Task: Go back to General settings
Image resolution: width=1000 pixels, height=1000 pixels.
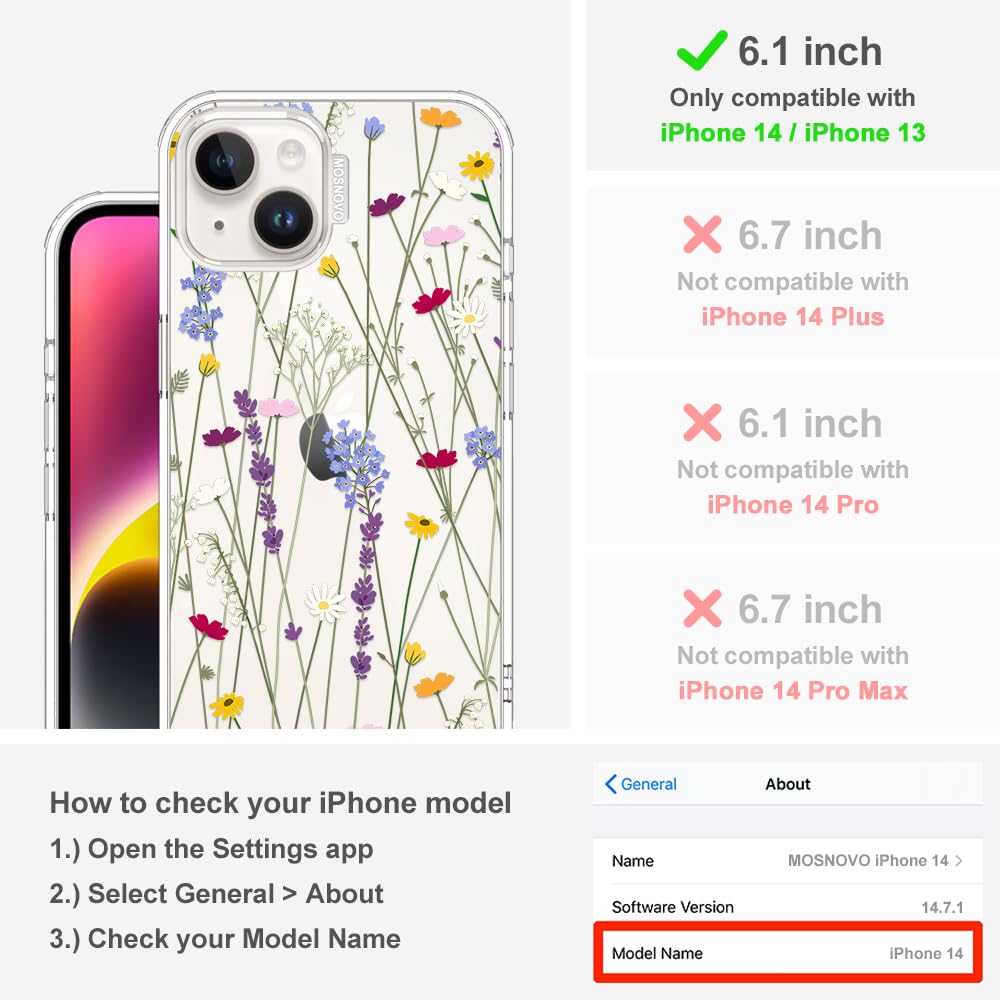Action: 641,784
